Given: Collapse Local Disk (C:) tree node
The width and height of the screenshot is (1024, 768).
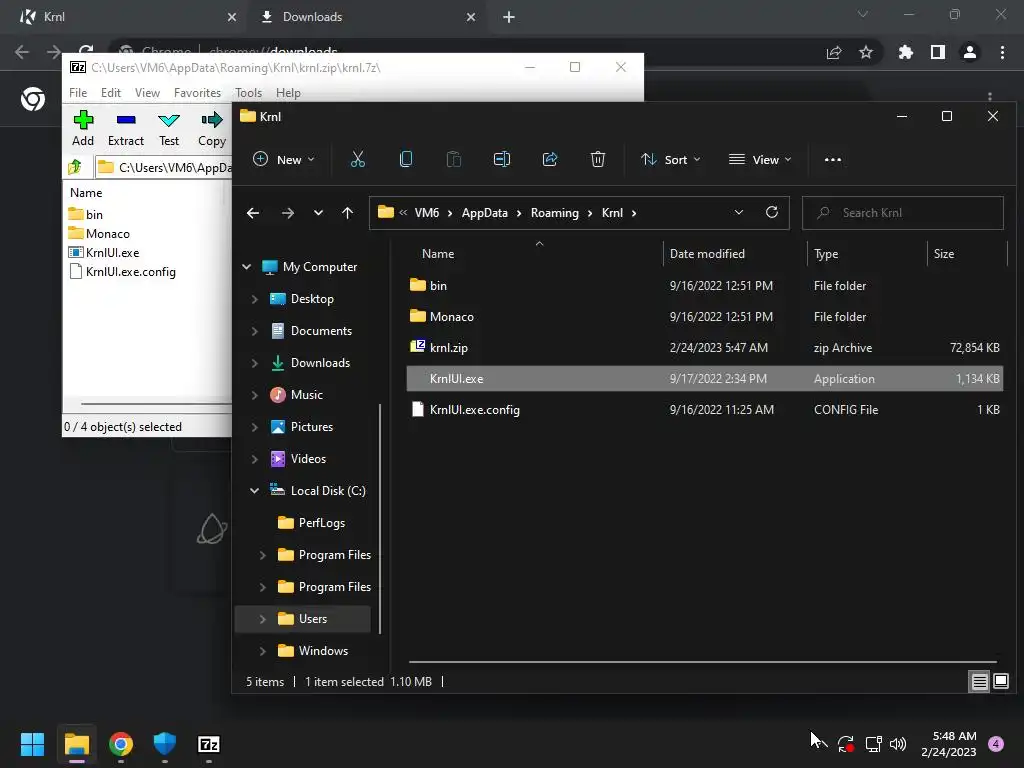Looking at the screenshot, I should click(x=255, y=490).
